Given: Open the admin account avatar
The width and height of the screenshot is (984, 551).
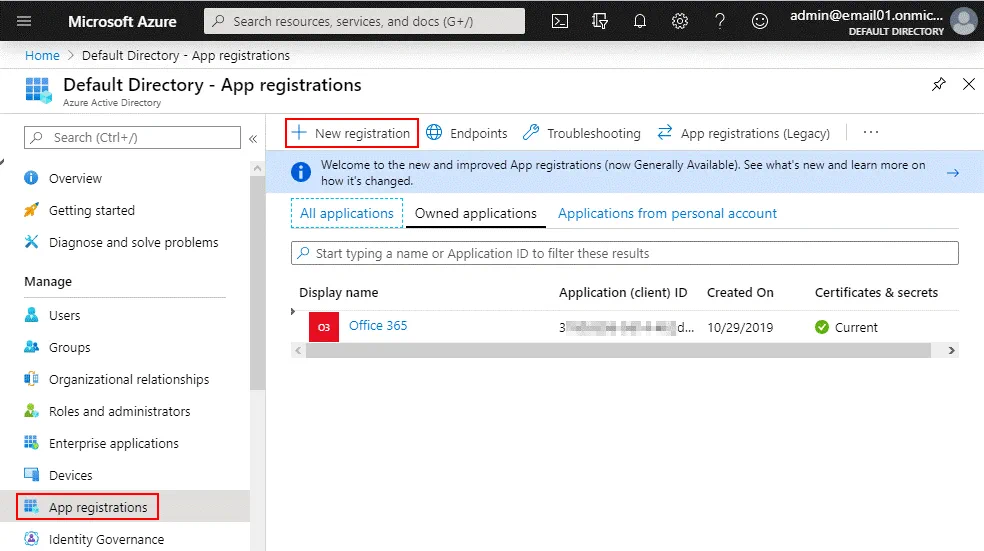Looking at the screenshot, I should point(964,21).
